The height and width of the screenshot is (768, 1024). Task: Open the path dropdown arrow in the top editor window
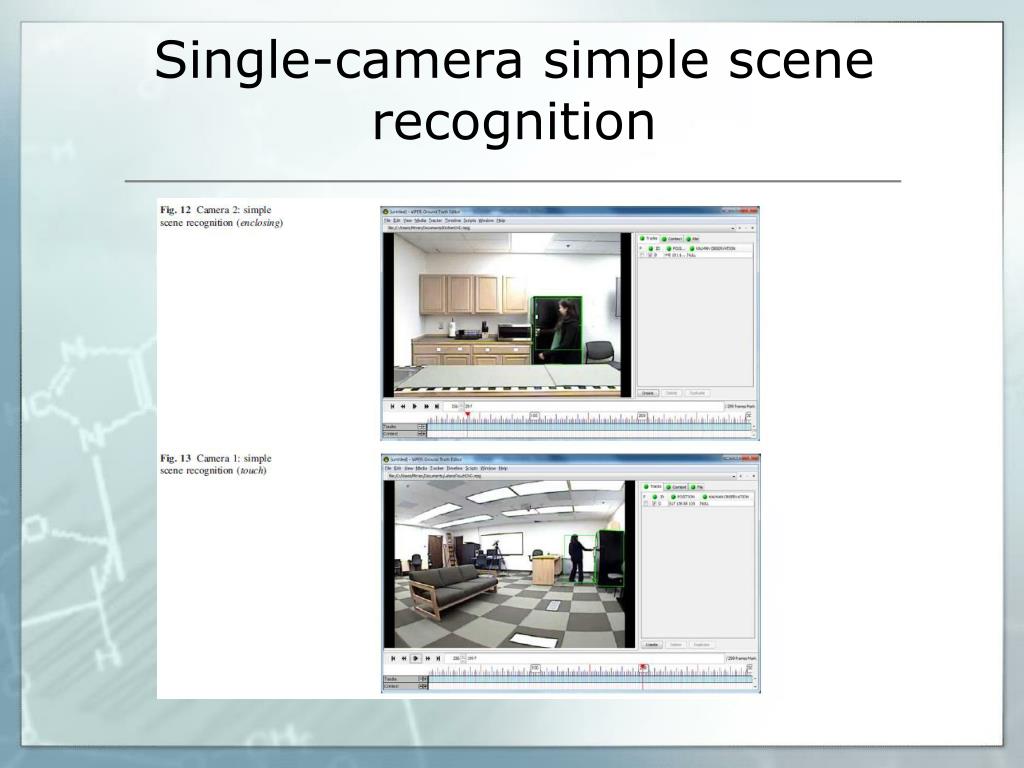tap(733, 228)
